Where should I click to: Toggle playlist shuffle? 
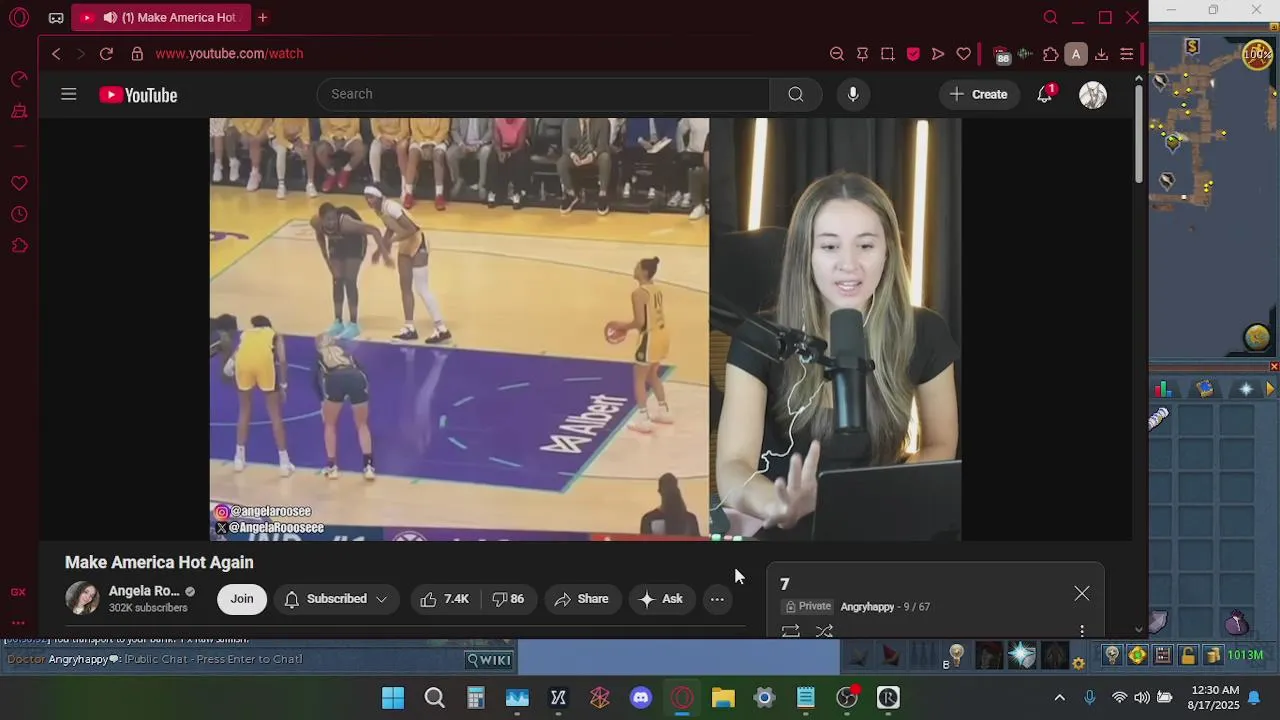(x=824, y=631)
